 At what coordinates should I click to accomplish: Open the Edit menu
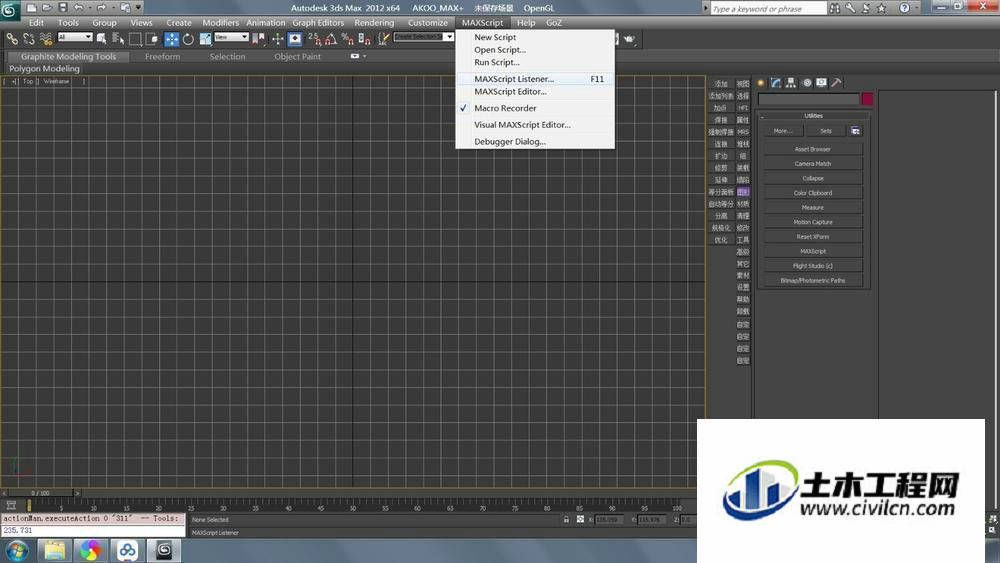36,22
